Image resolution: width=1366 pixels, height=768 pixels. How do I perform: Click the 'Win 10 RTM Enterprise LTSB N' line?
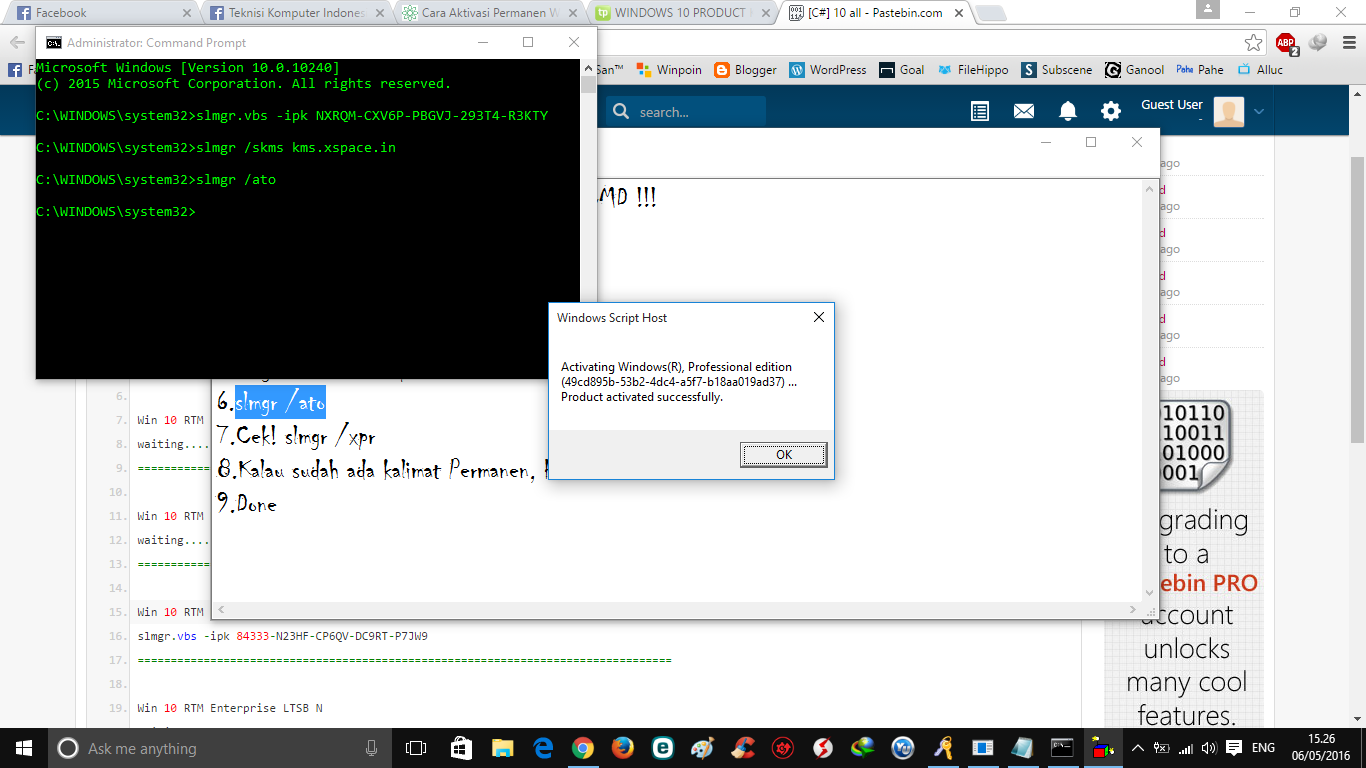230,708
